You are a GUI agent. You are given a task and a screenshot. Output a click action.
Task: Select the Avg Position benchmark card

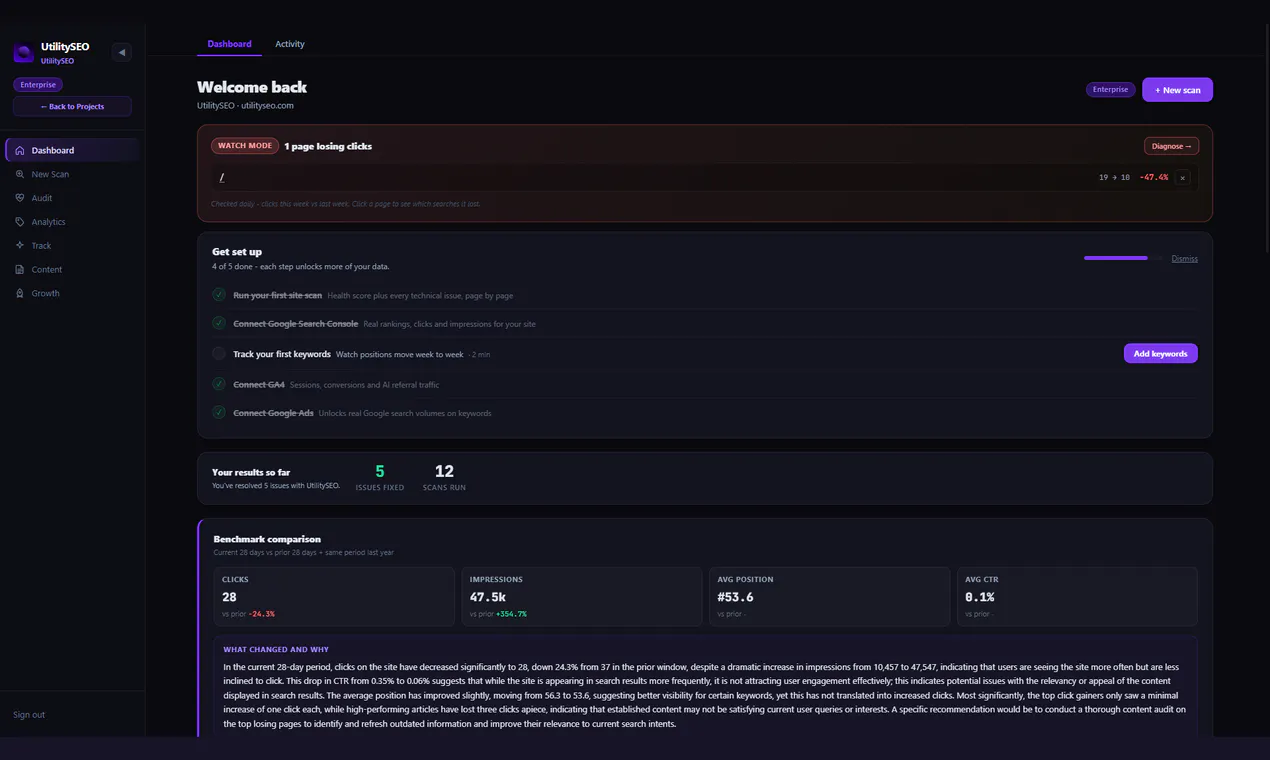829,597
